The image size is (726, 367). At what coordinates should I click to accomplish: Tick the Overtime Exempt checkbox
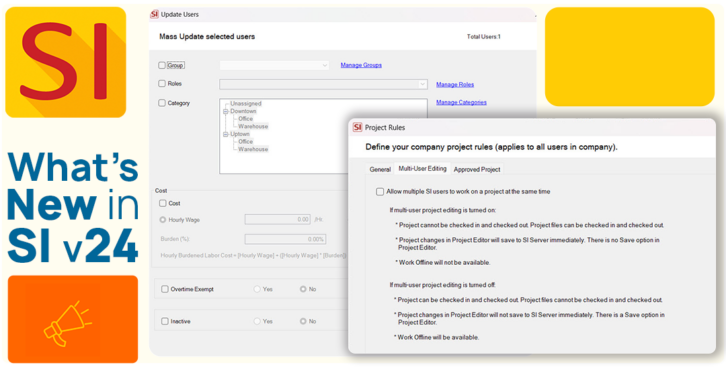tap(164, 289)
